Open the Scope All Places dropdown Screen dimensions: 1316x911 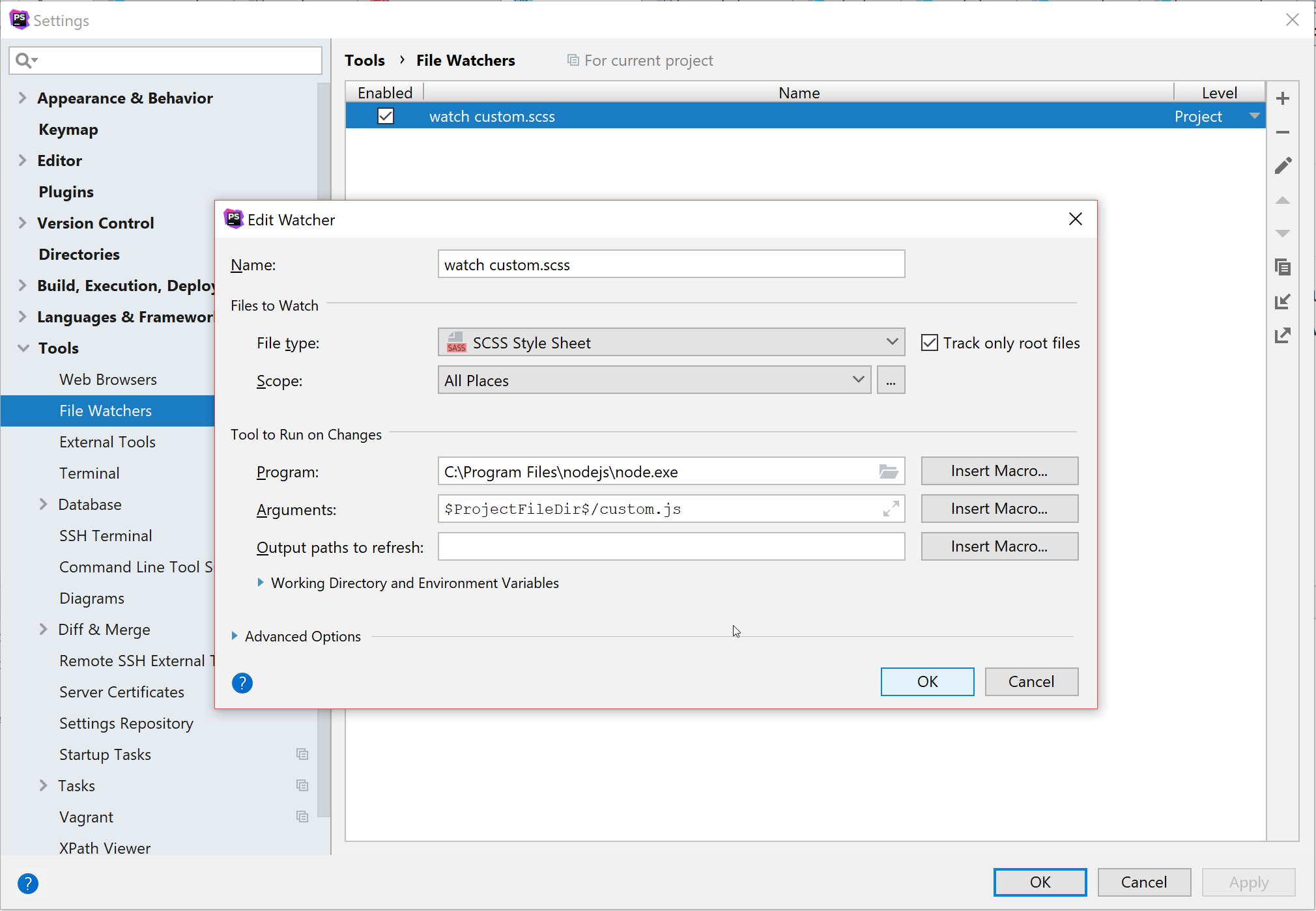654,380
